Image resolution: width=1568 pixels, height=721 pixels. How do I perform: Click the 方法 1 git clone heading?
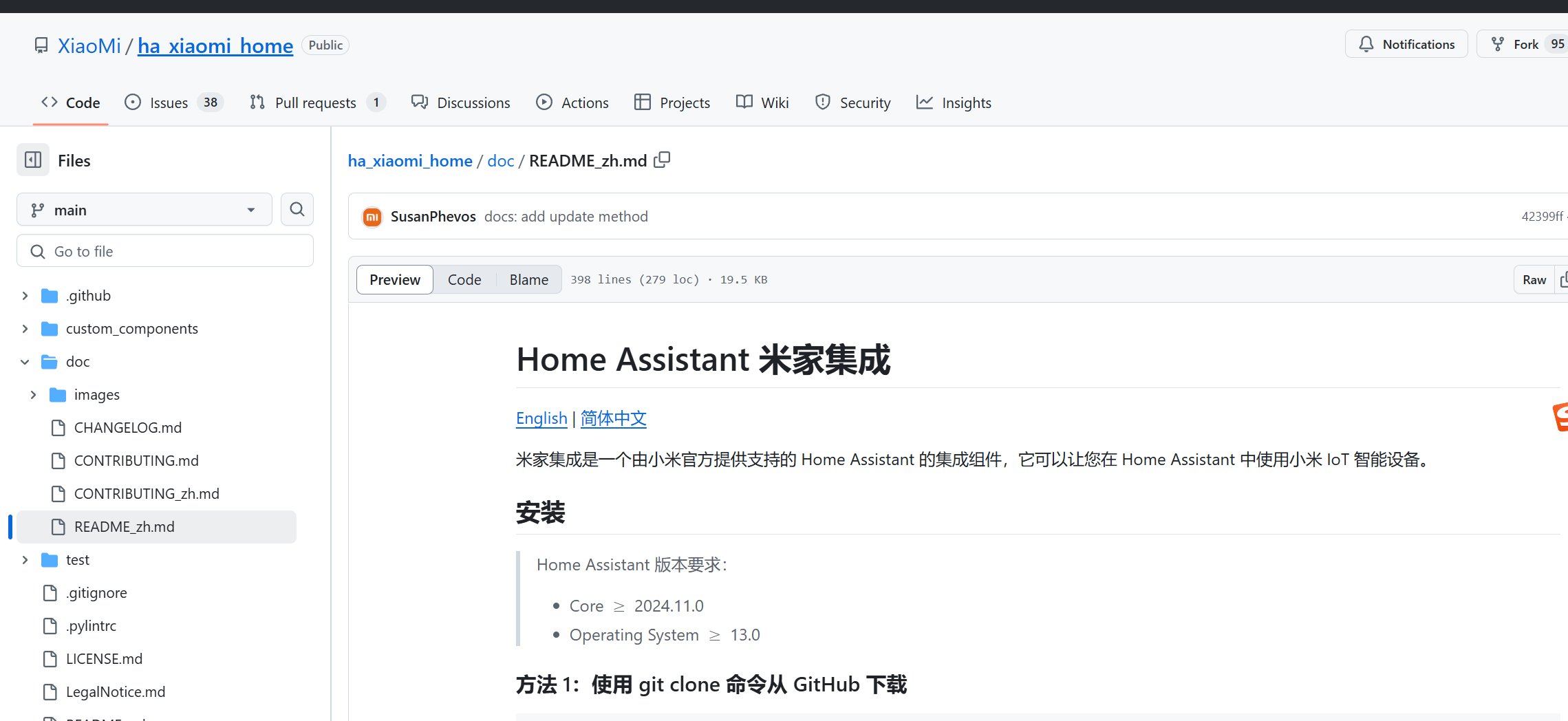(711, 685)
